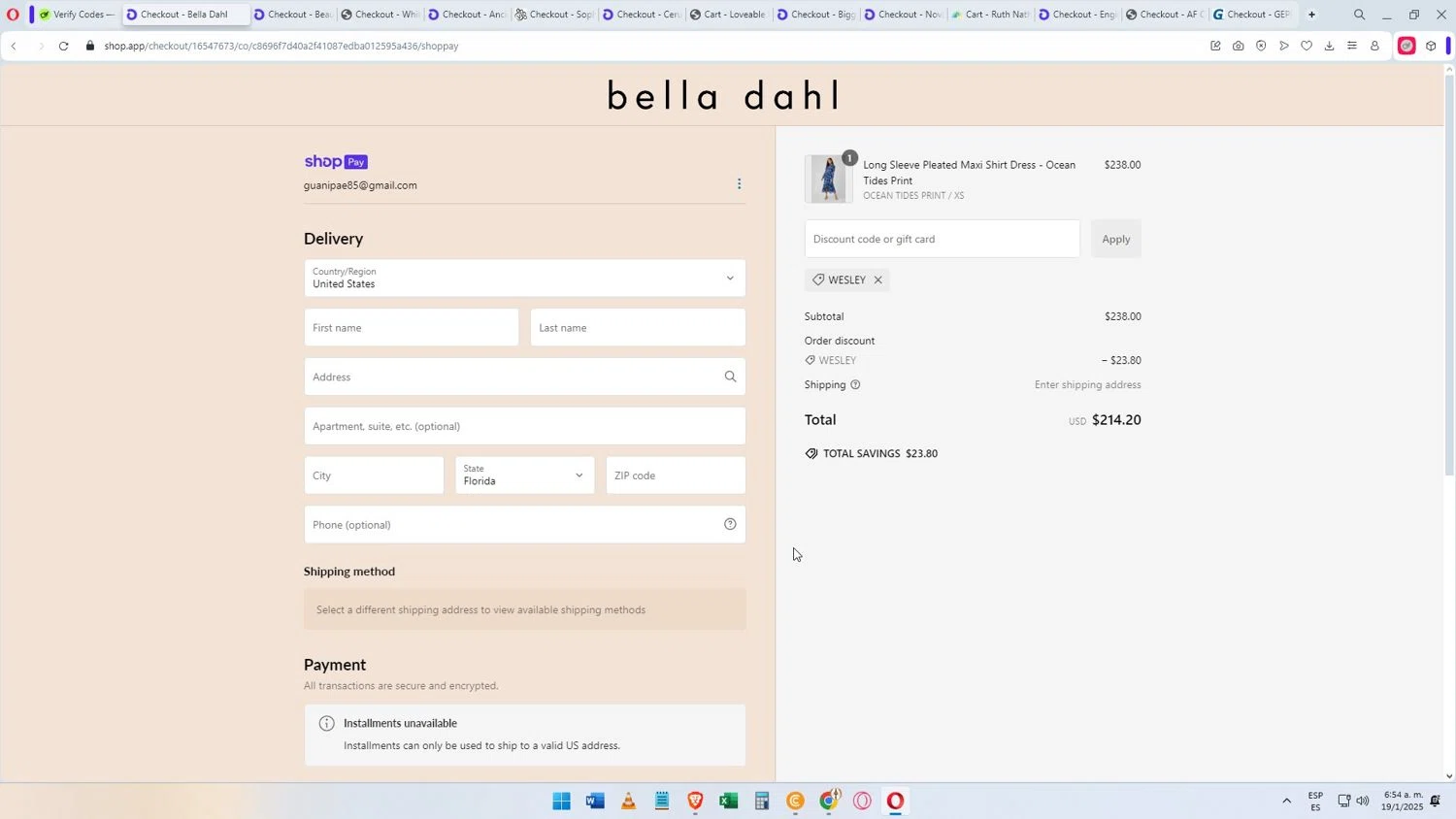
Task: Switch to Checkout - AF tab
Action: 1163,15
